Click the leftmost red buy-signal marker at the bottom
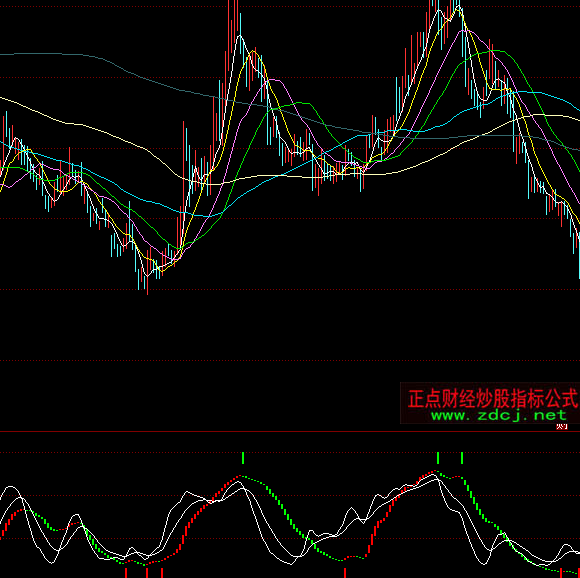This screenshot has height=578, width=580. pyautogui.click(x=126, y=573)
